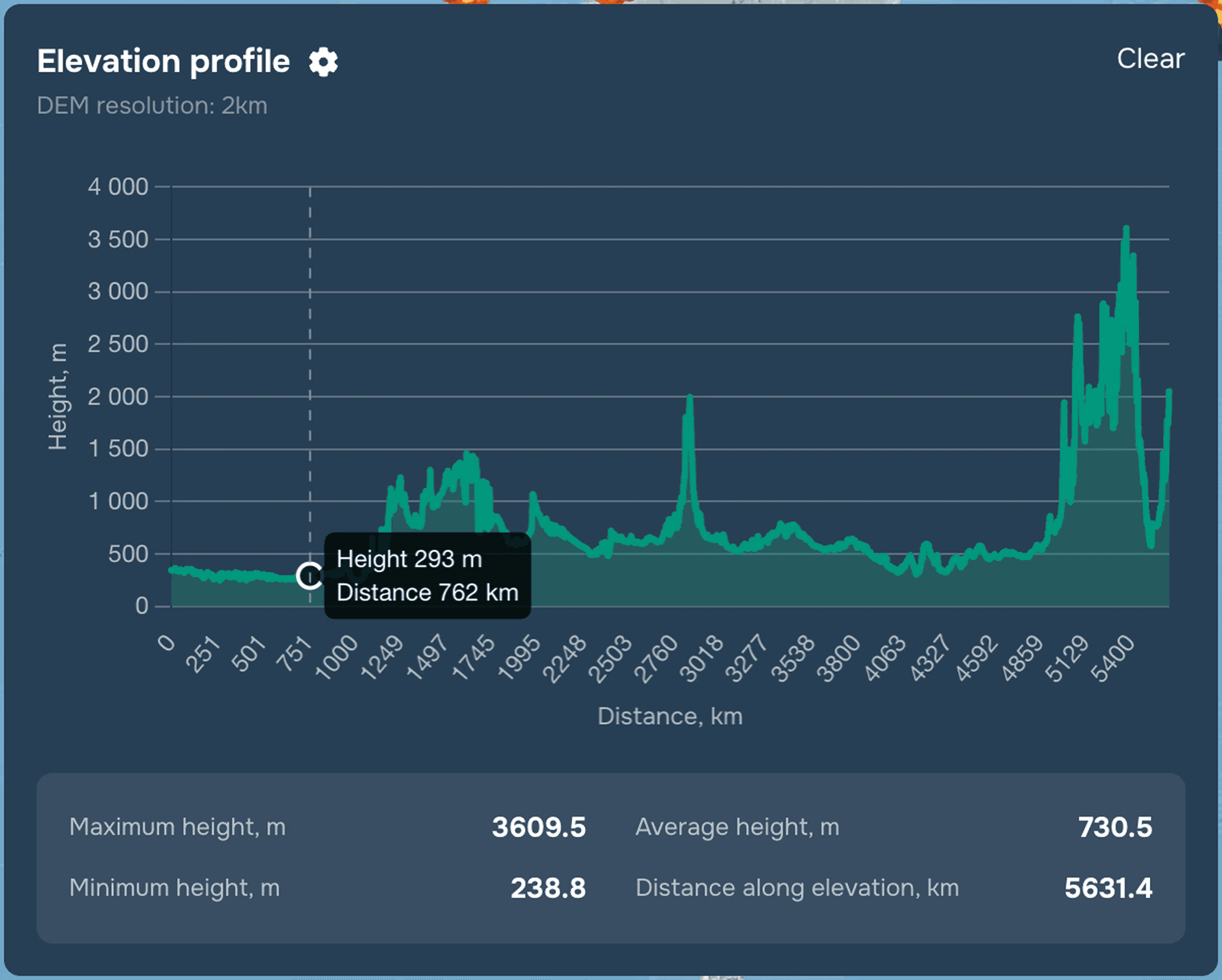Click Distance along elevation value 5631.4
This screenshot has height=980, width=1222.
1108,888
